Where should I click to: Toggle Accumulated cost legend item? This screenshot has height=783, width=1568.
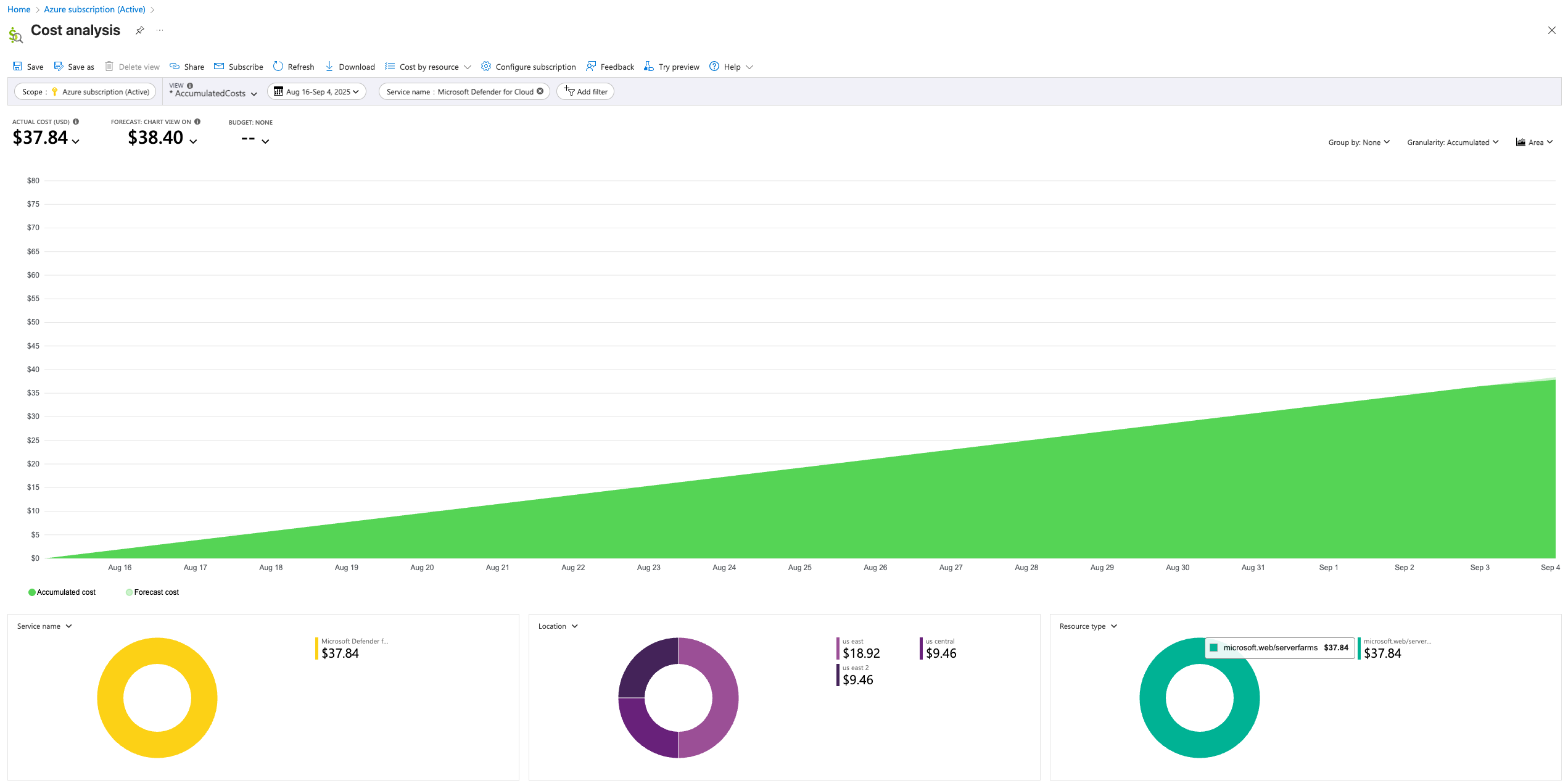click(62, 592)
